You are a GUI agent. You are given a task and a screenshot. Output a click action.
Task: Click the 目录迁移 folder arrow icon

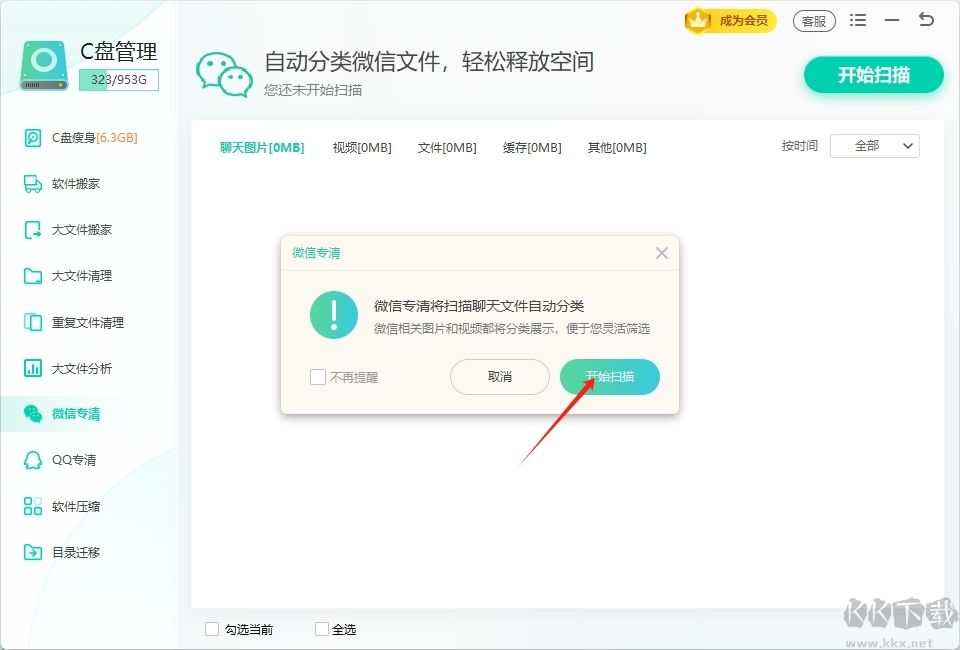[x=32, y=552]
